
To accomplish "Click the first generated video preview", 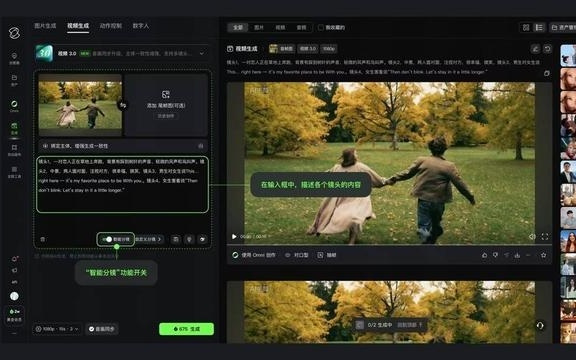I will (x=389, y=163).
